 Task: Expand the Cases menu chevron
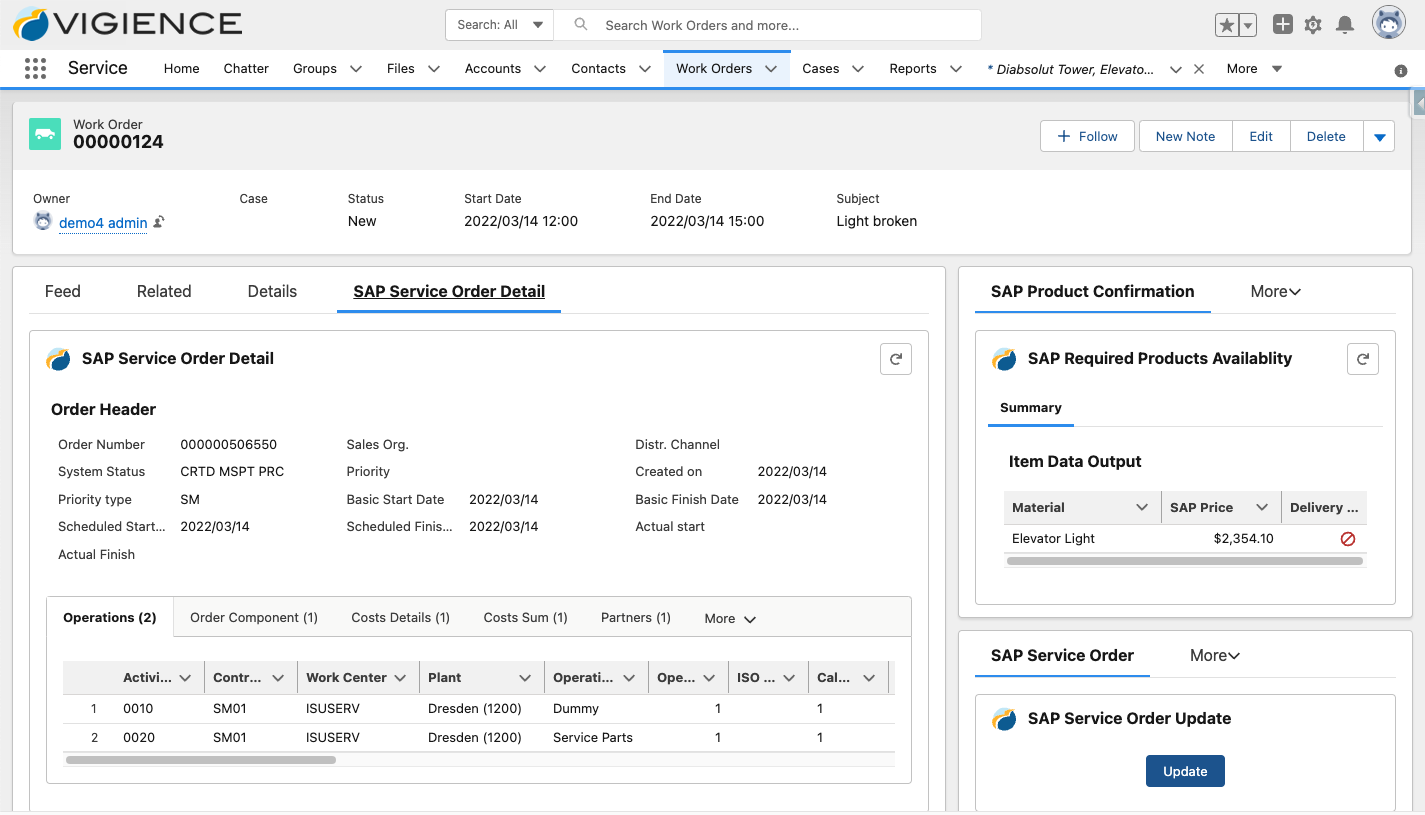[x=858, y=69]
